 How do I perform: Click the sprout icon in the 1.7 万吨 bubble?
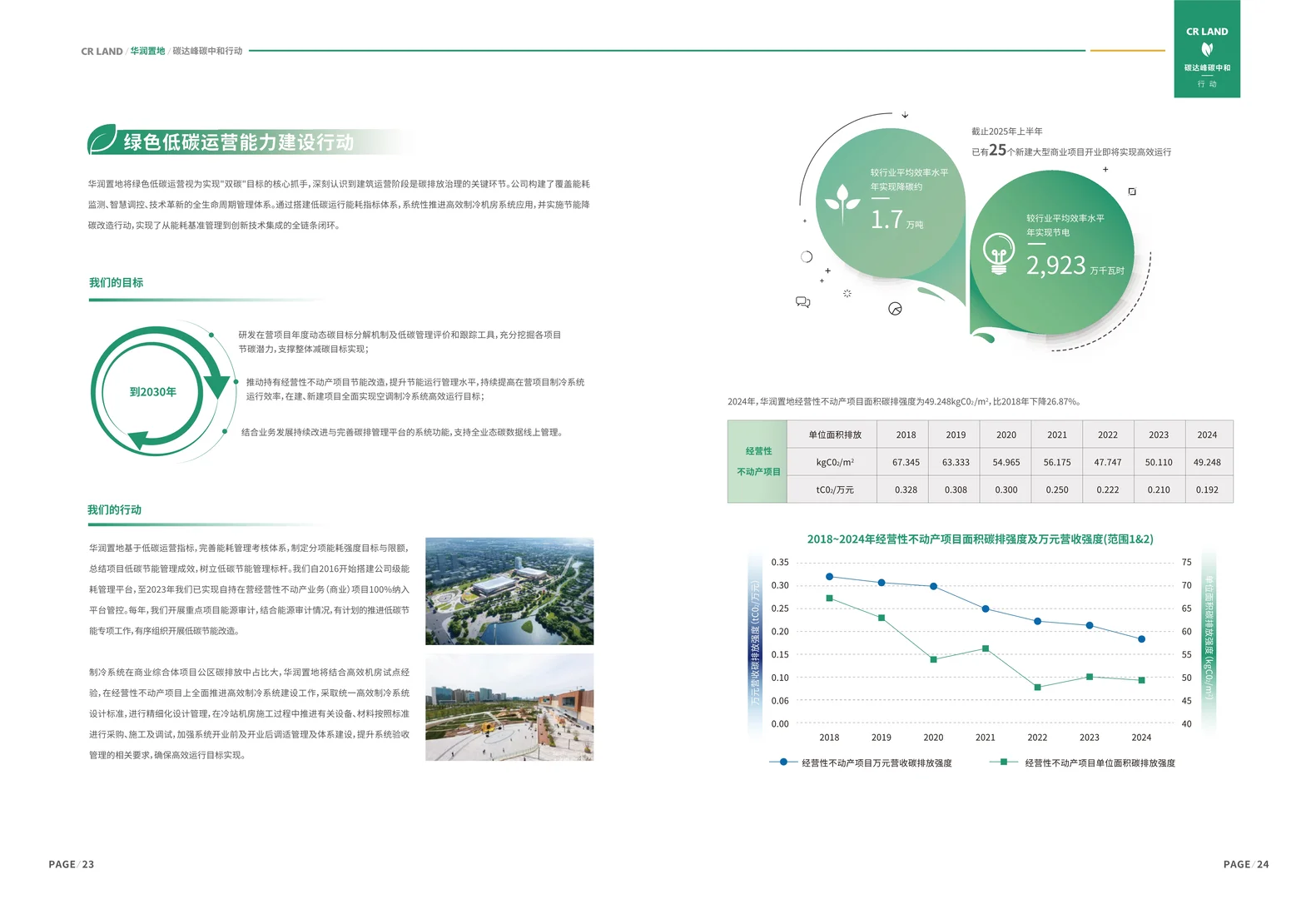[842, 203]
